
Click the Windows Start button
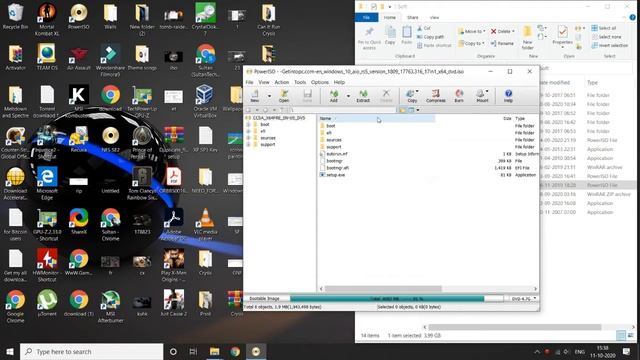10,351
